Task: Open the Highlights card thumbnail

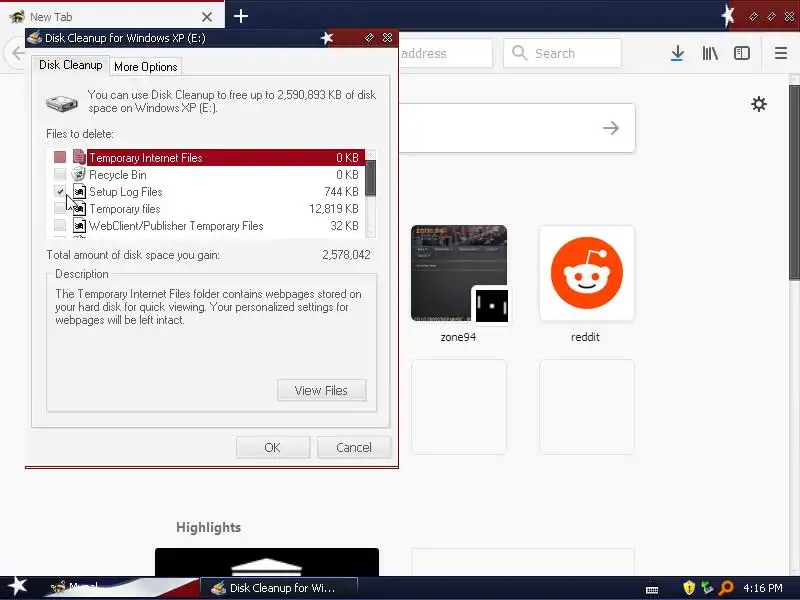Action: pos(267,562)
